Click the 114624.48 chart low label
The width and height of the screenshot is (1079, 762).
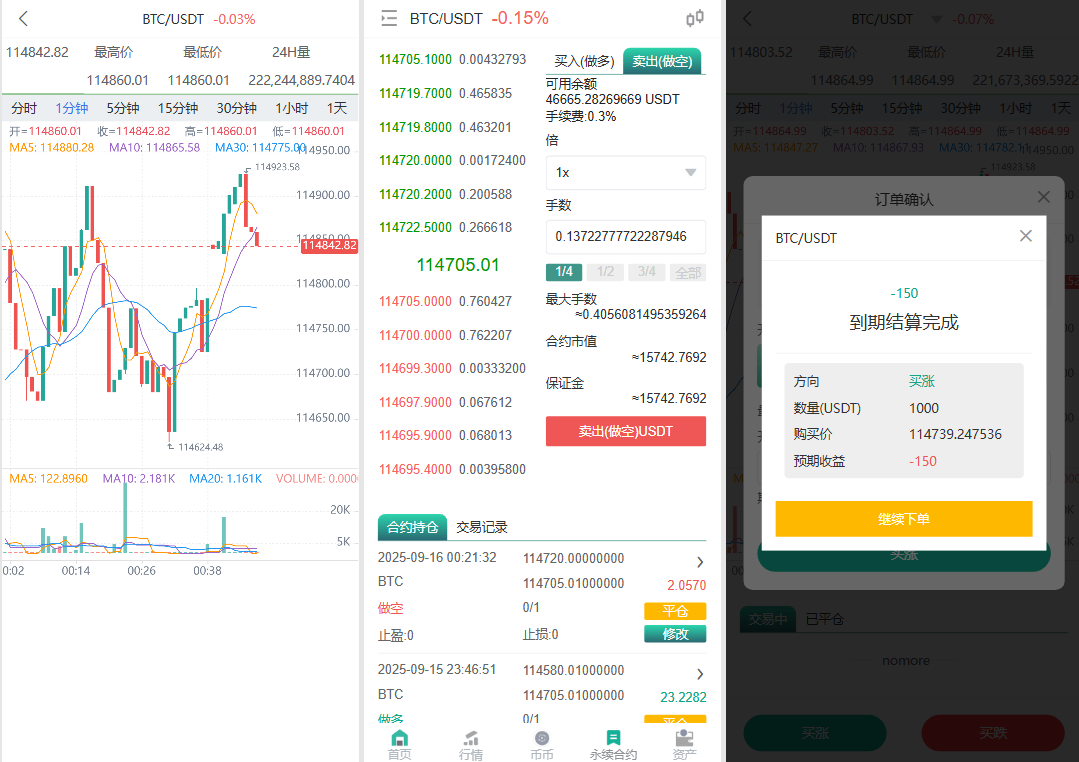tap(200, 447)
